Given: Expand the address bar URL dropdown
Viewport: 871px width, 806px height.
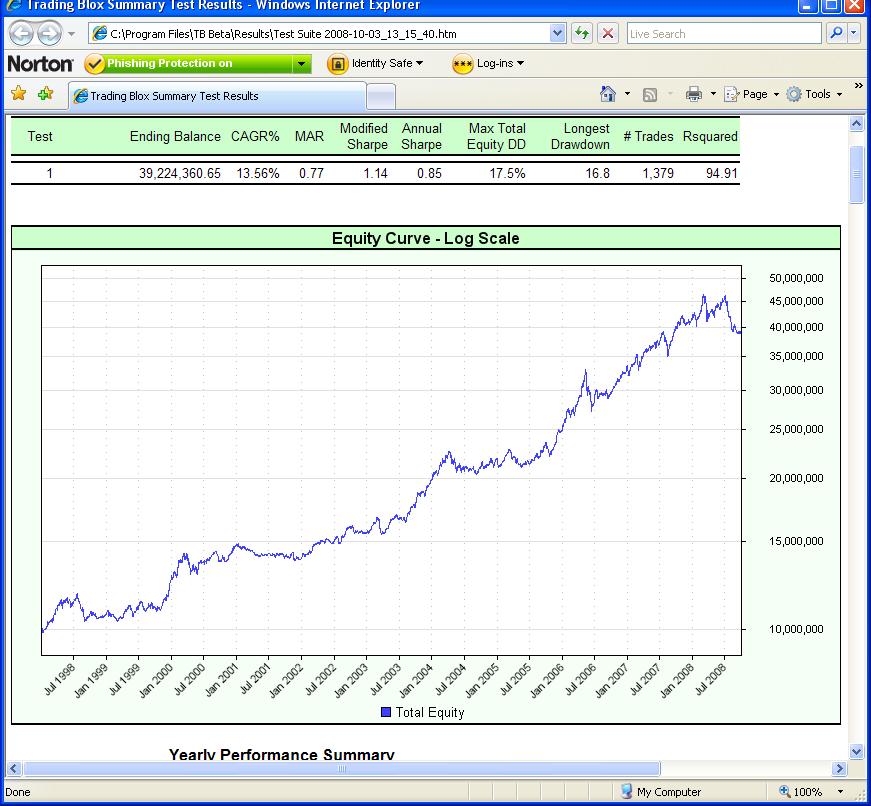Looking at the screenshot, I should 558,34.
